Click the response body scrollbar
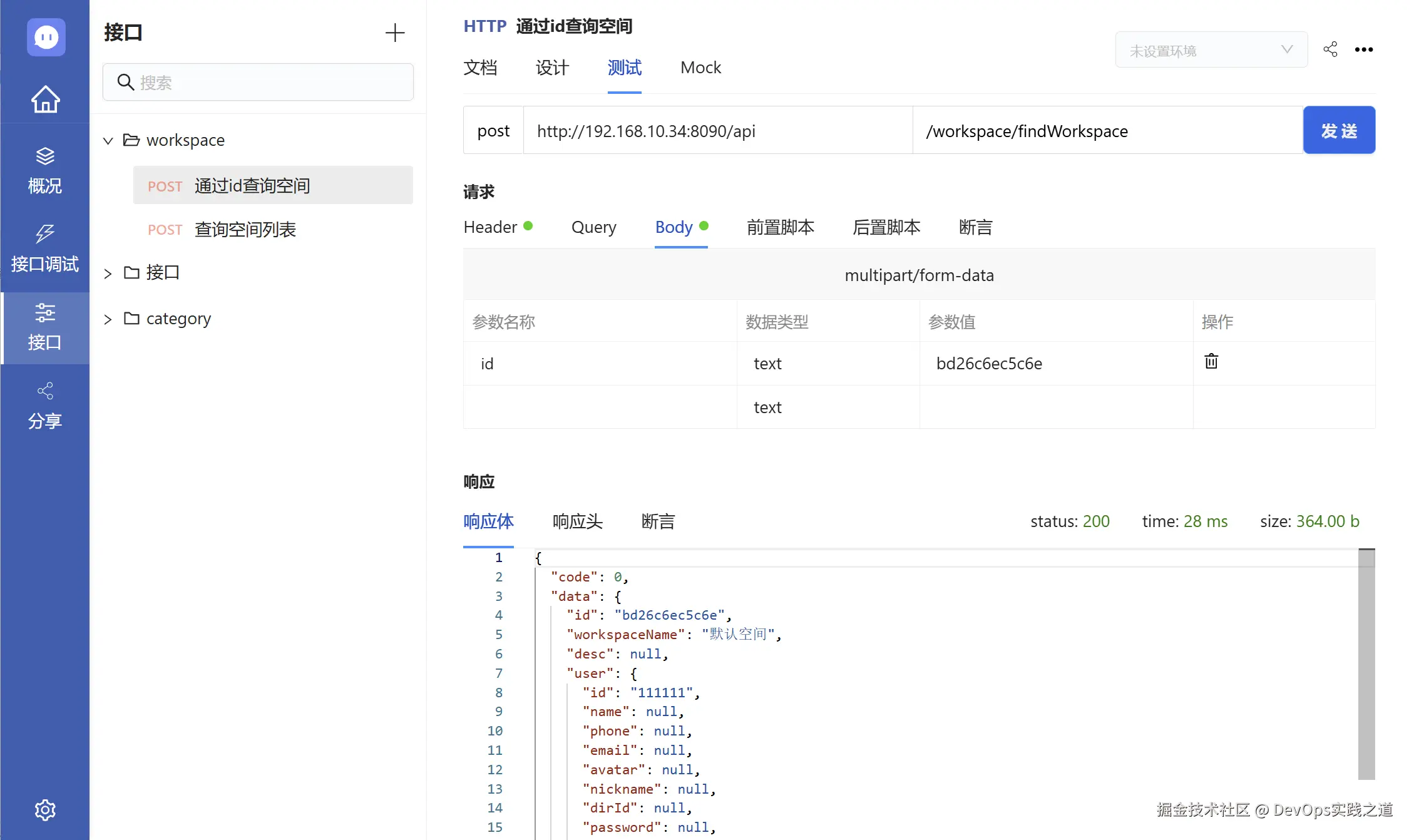The width and height of the screenshot is (1414, 840). point(1366,663)
